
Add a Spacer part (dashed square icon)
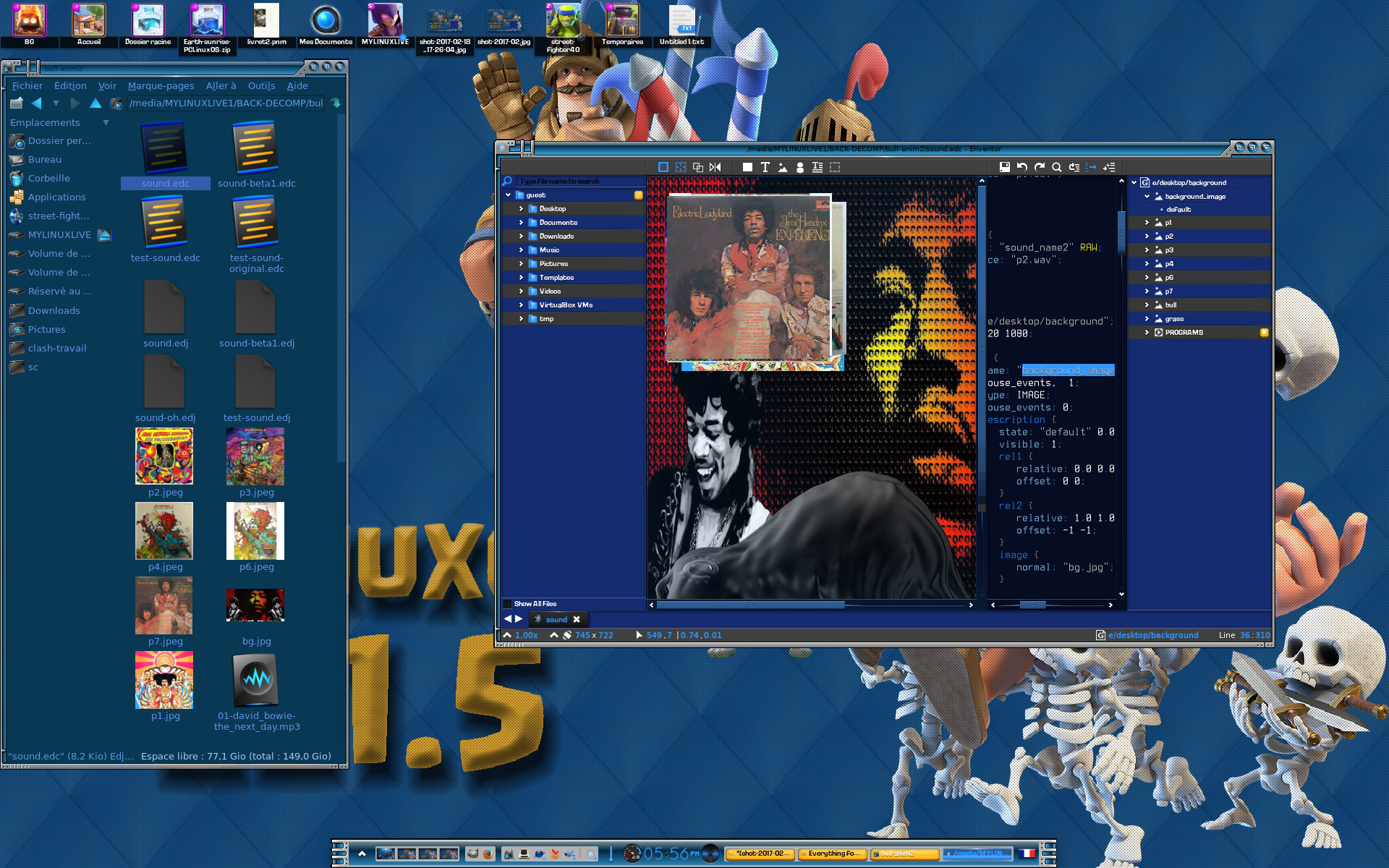[835, 167]
